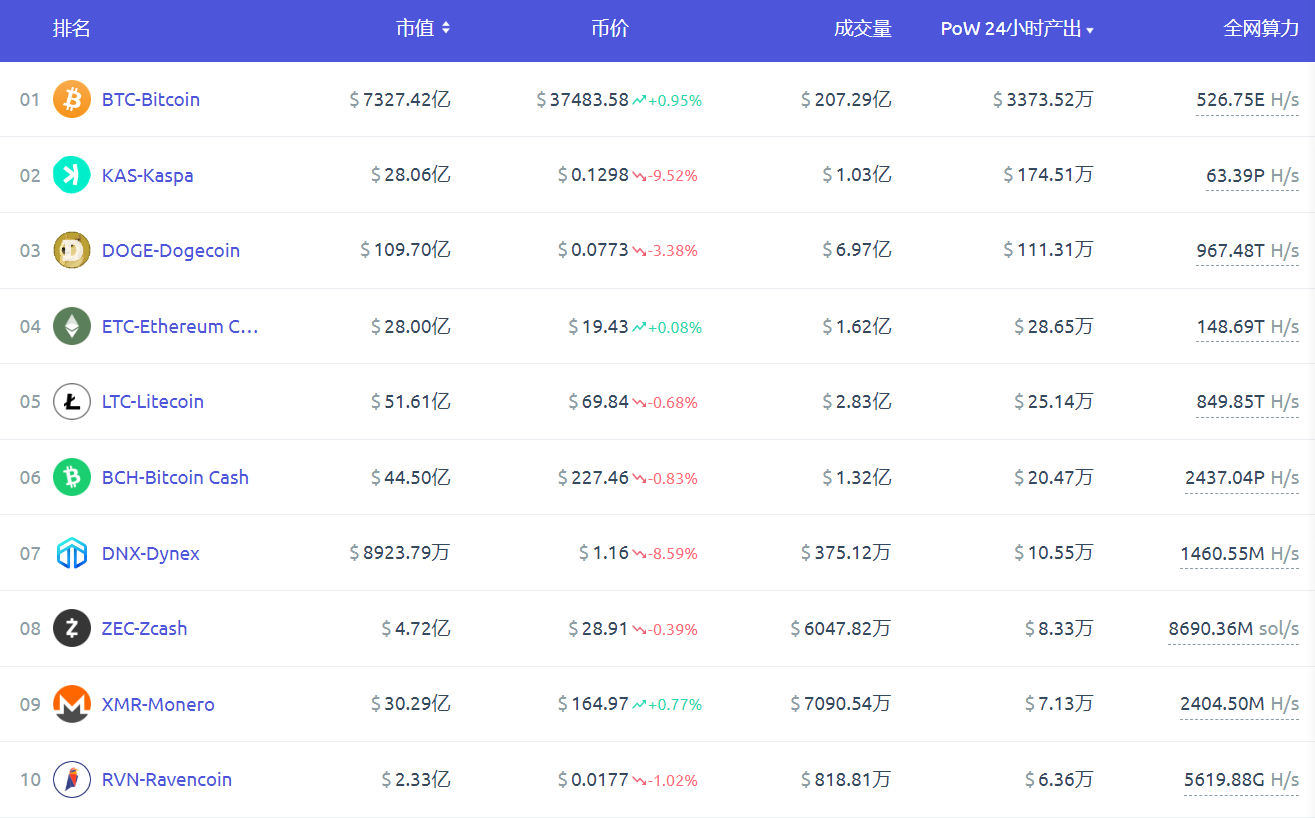Expand the truncated ETC-Ethereum C... name
The height and width of the screenshot is (818, 1315).
180,326
